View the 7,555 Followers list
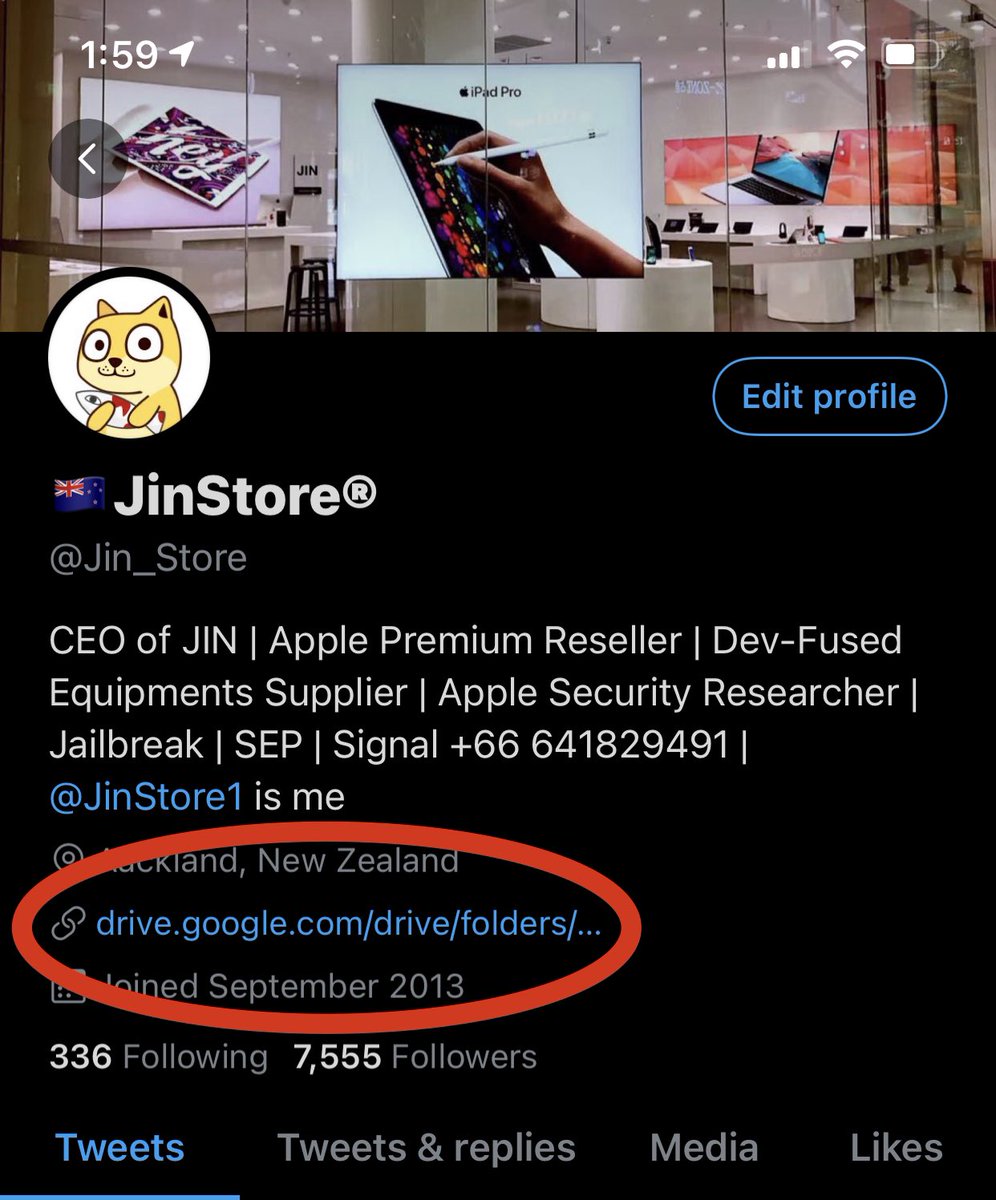 tap(415, 1057)
